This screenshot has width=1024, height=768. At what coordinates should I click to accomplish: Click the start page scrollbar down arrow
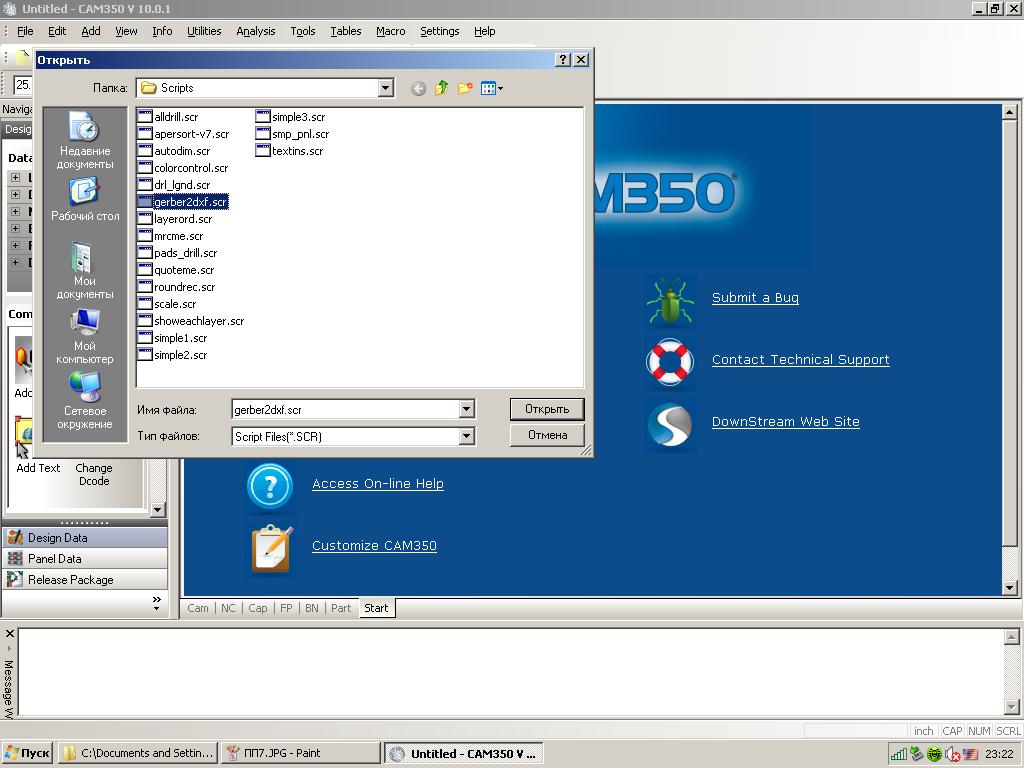click(1010, 587)
